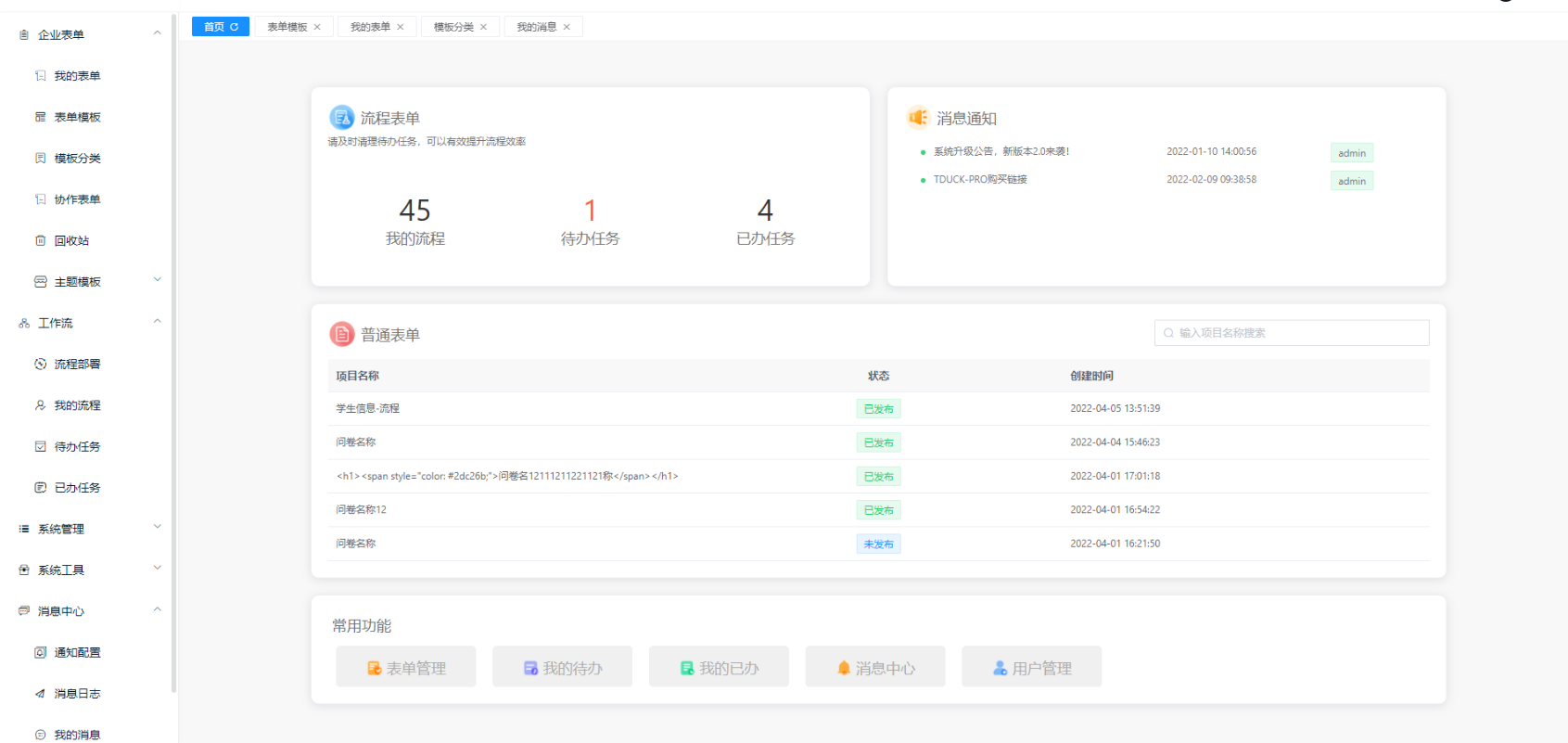The height and width of the screenshot is (743, 1568).
Task: Click the 我的消息 sidebar icon
Action: [x=40, y=735]
